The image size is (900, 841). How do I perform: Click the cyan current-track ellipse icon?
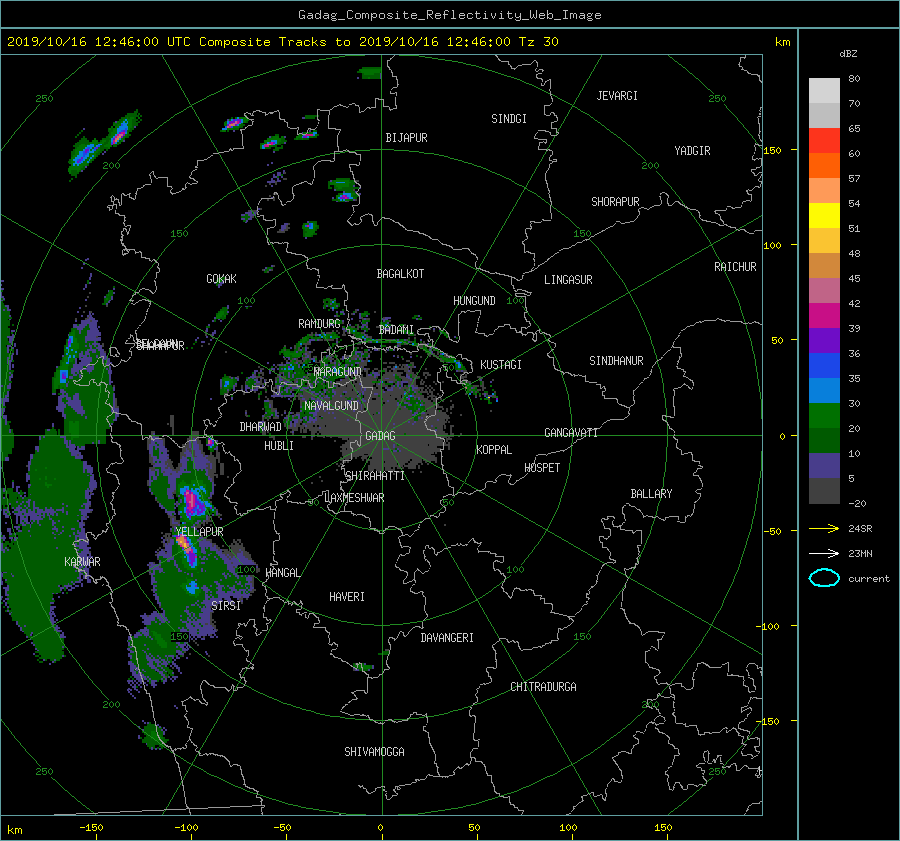click(824, 578)
